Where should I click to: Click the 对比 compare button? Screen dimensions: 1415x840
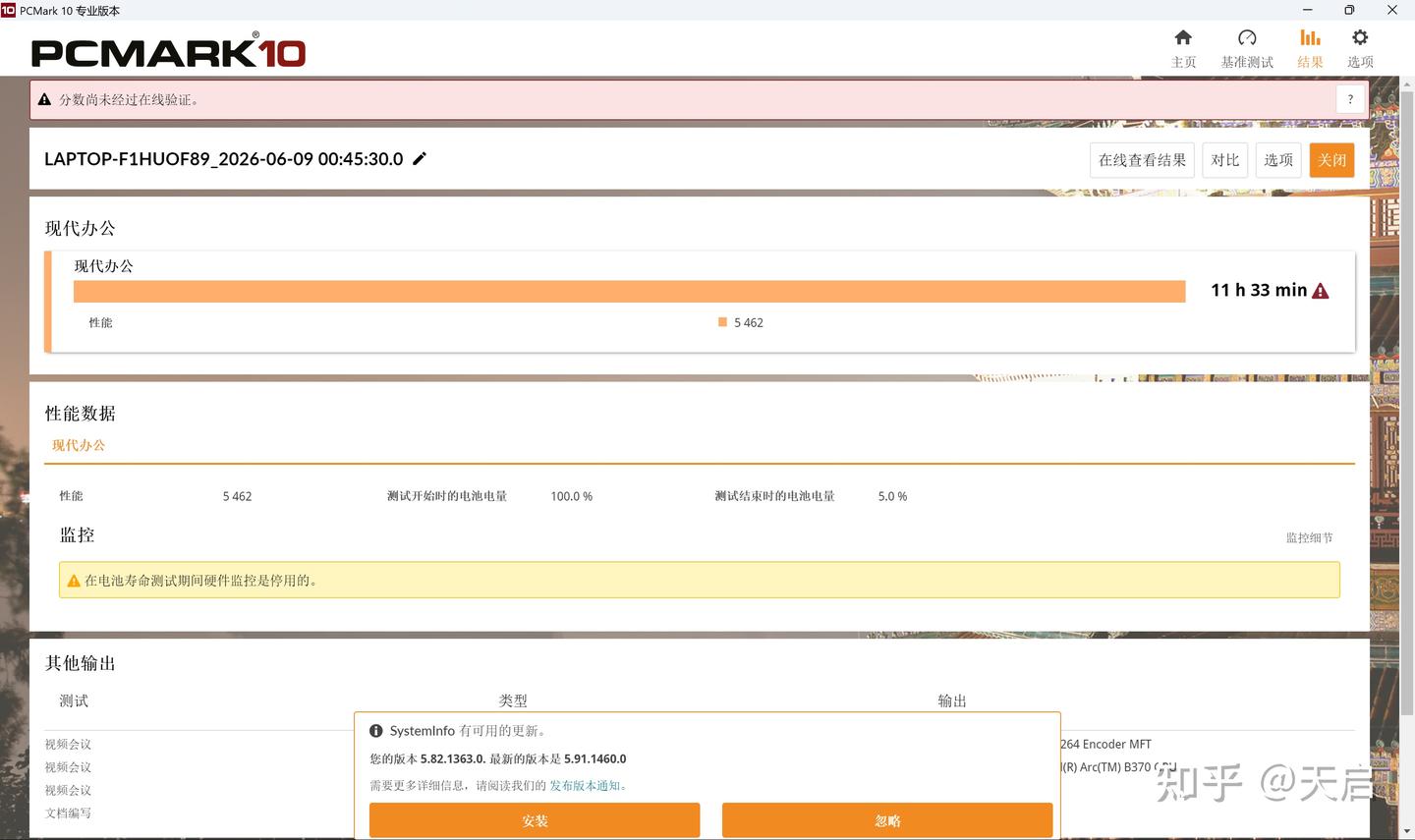click(1225, 160)
